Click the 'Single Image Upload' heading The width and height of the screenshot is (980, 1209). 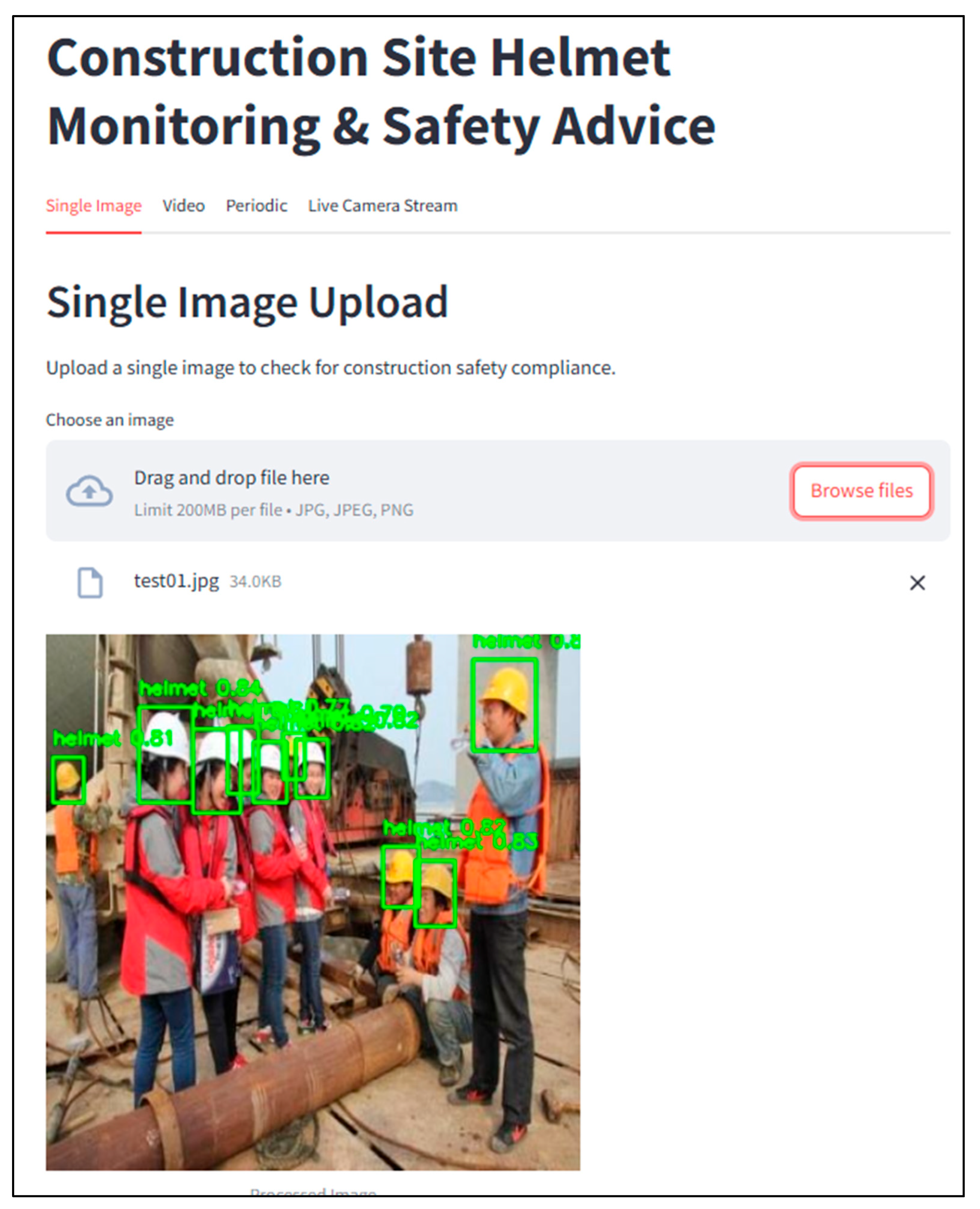[247, 303]
